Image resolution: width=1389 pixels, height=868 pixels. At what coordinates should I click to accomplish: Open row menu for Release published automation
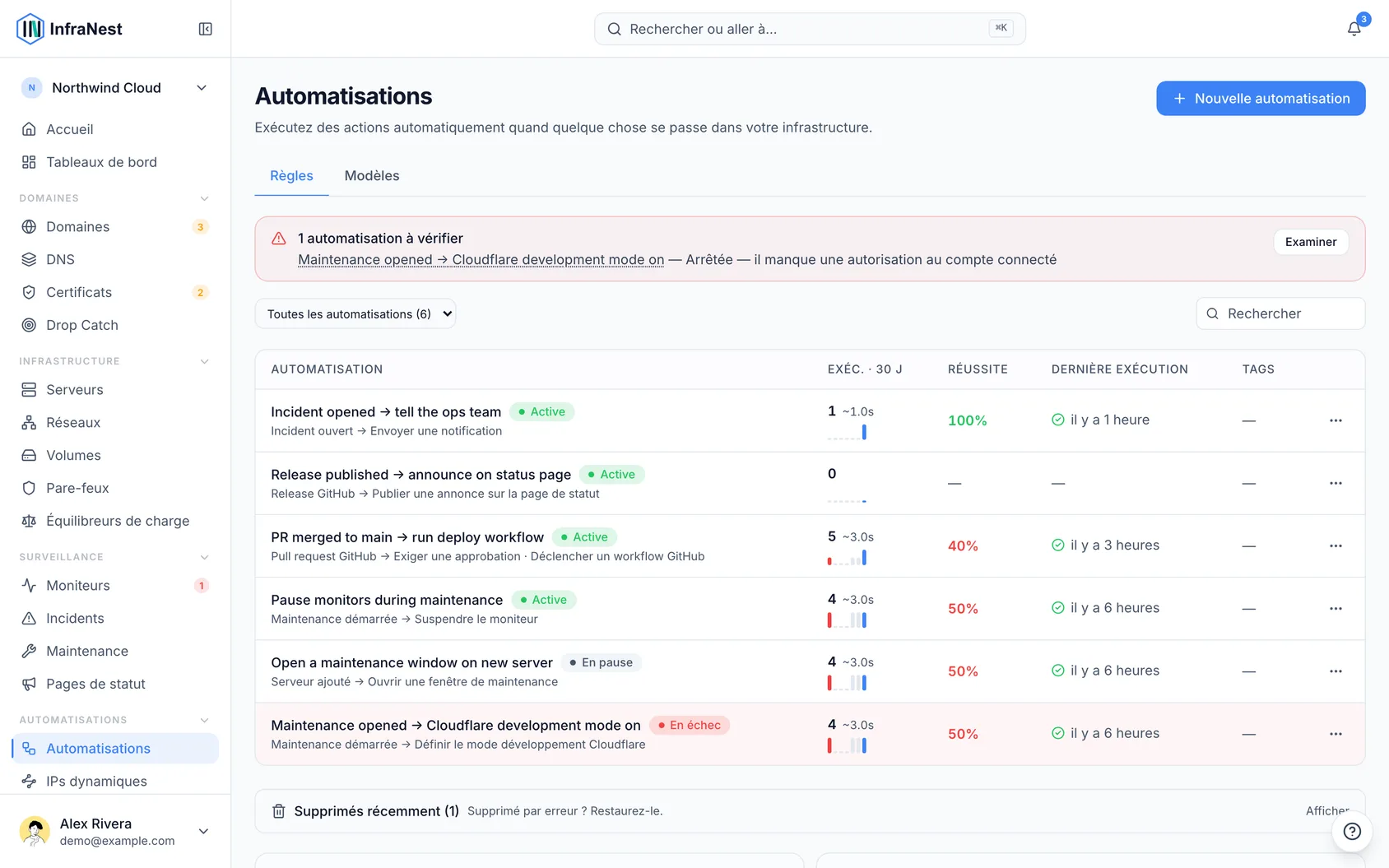click(x=1336, y=483)
